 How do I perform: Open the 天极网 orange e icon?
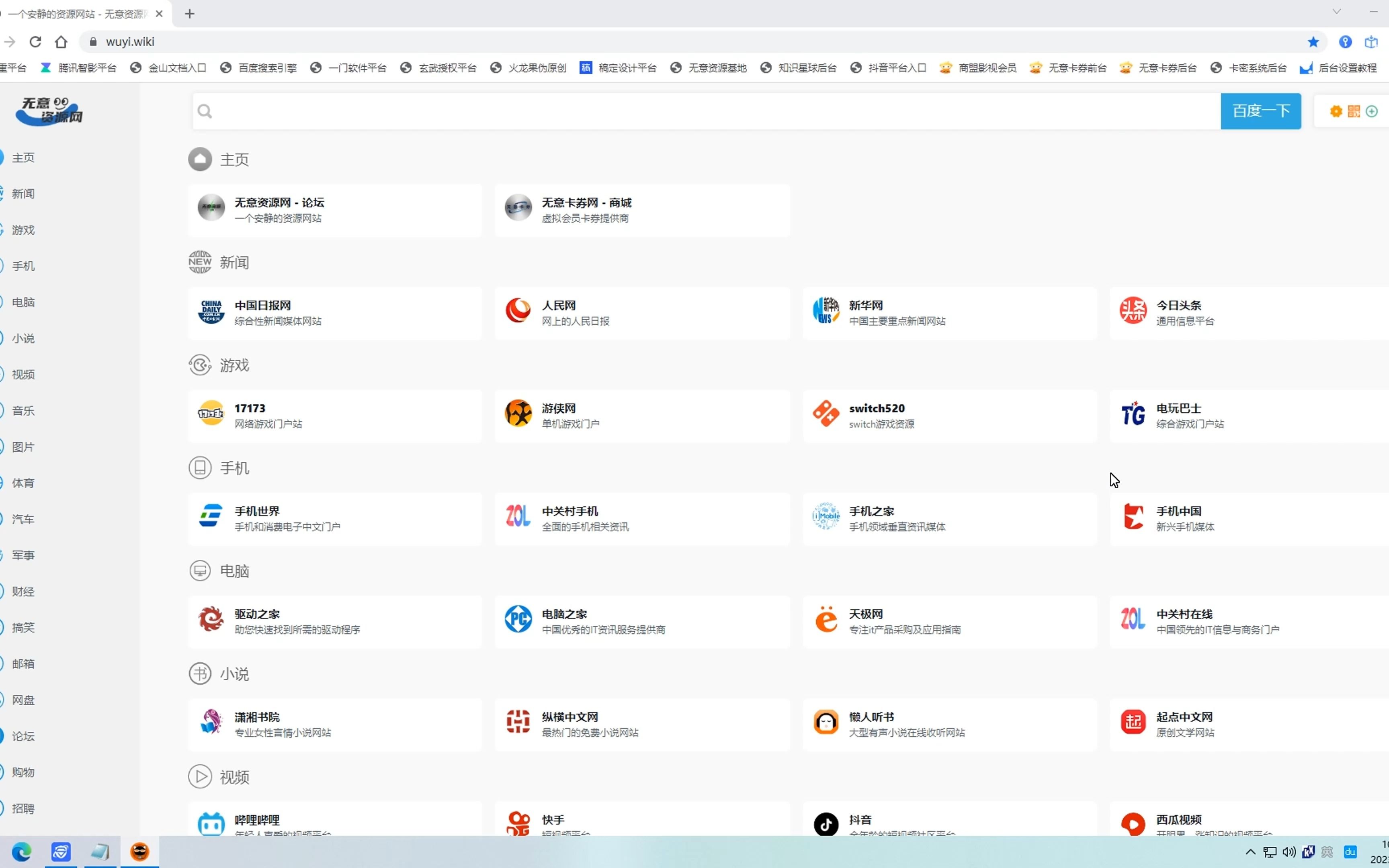click(826, 620)
